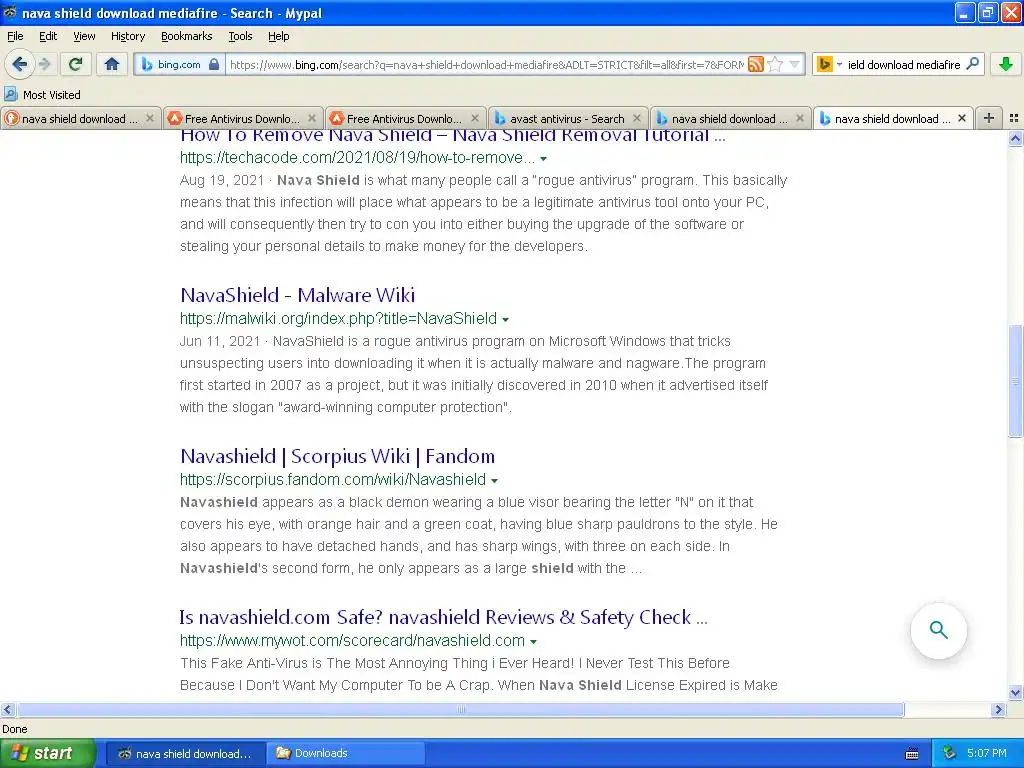This screenshot has width=1024, height=768.
Task: Bookmark this page with the star icon
Action: pos(775,64)
